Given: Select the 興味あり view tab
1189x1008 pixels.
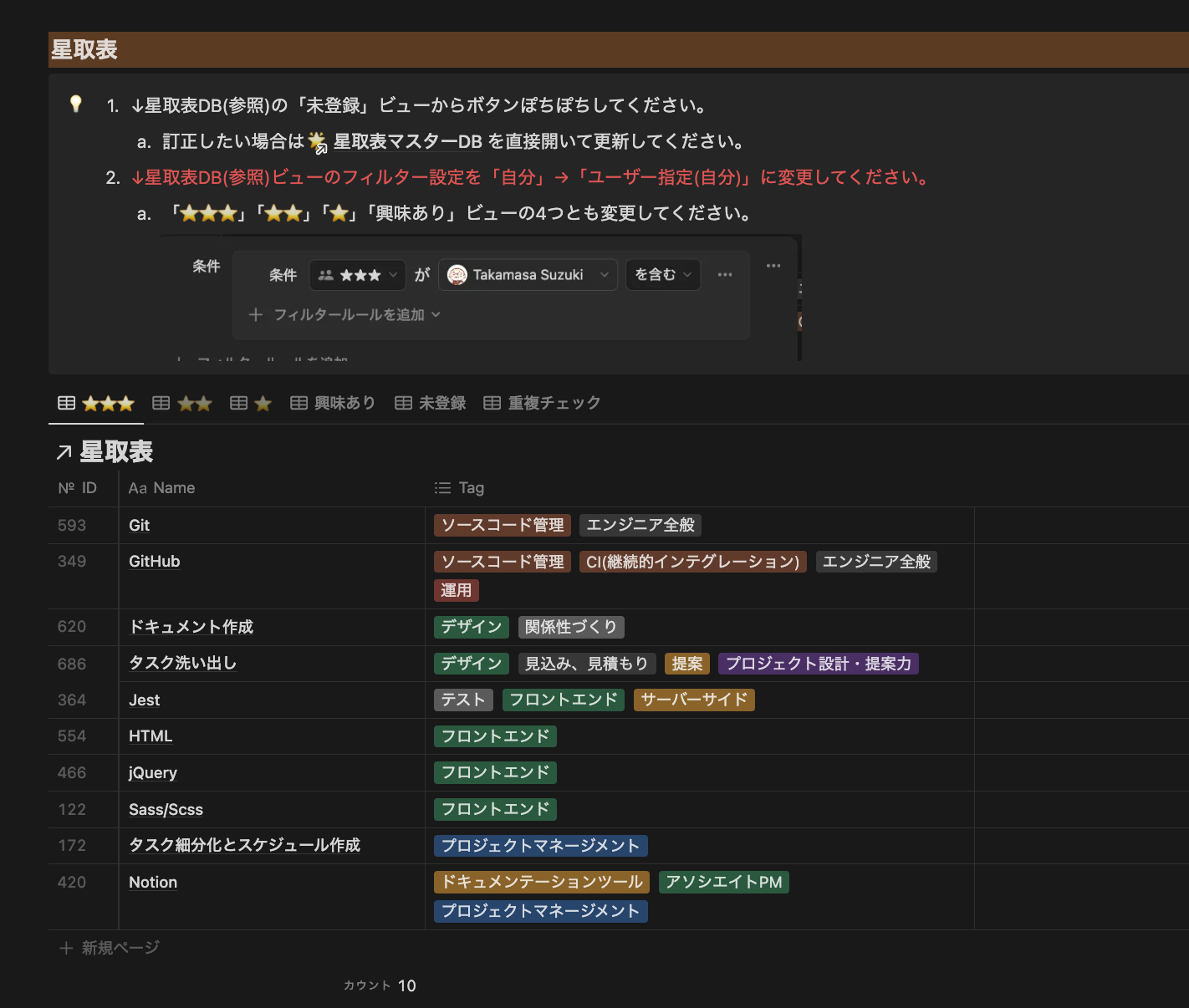Looking at the screenshot, I should tap(333, 403).
